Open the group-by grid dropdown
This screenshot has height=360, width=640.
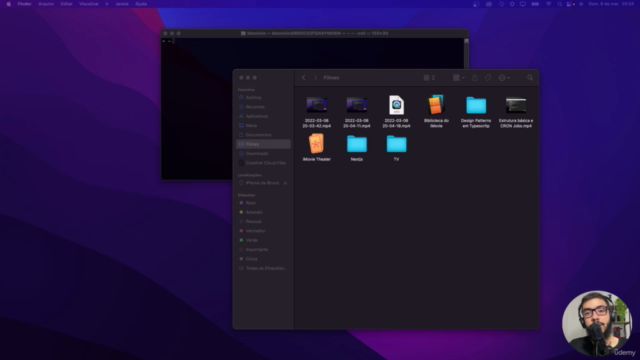coord(459,78)
